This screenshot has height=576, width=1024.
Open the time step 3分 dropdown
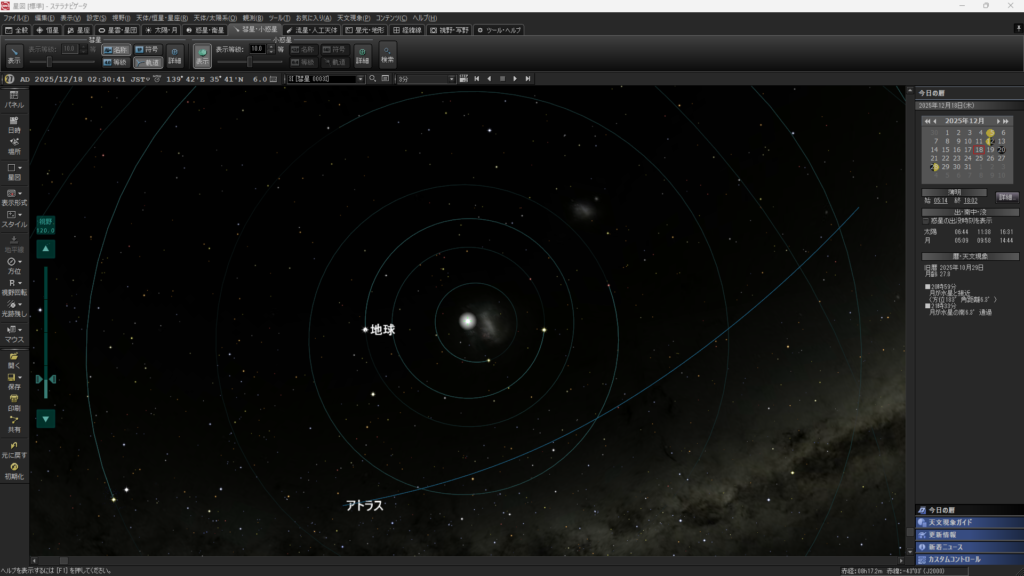(x=452, y=78)
